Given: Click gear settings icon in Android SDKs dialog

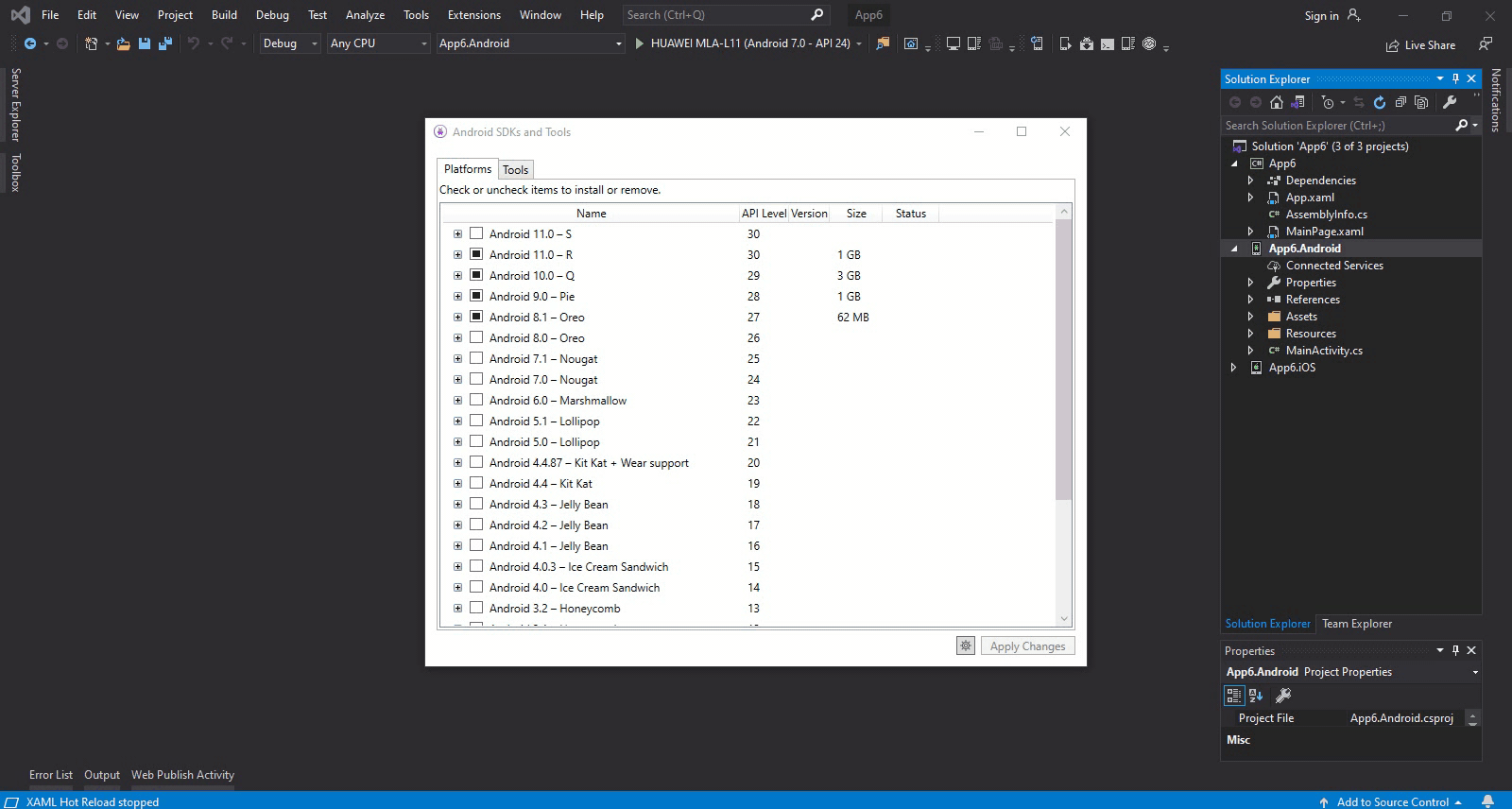Looking at the screenshot, I should [x=966, y=645].
